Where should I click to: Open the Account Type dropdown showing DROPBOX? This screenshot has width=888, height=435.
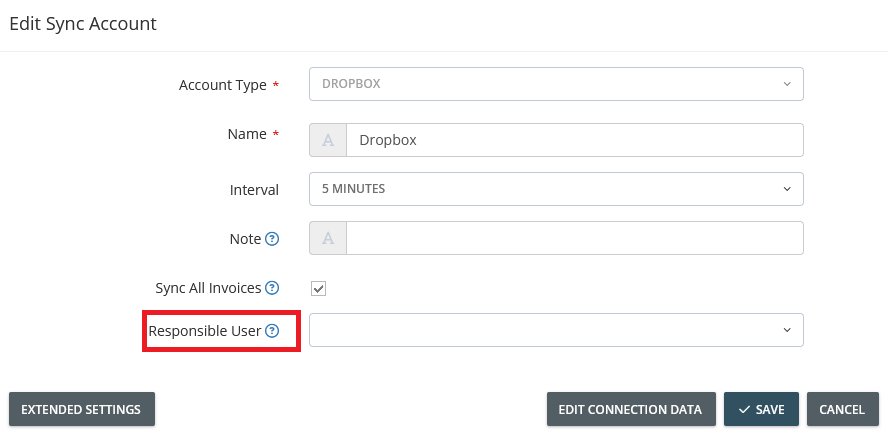(x=556, y=84)
